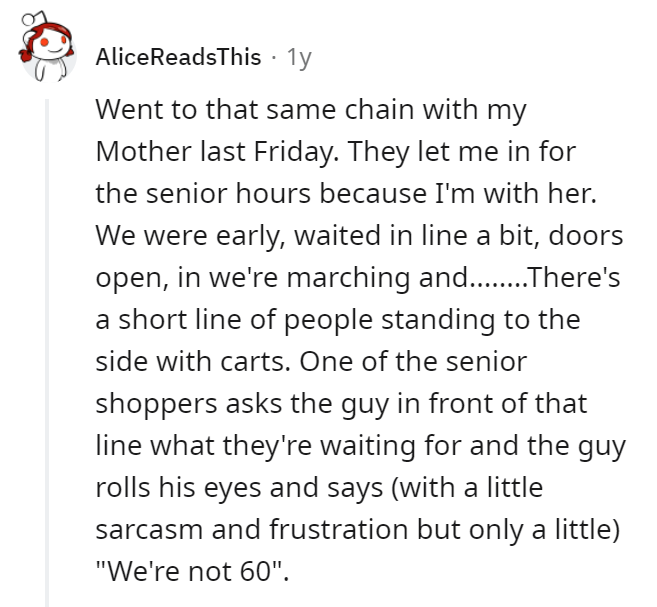The height and width of the screenshot is (607, 657).
Task: Collapse the comment using the thread line
Action: click(46, 350)
